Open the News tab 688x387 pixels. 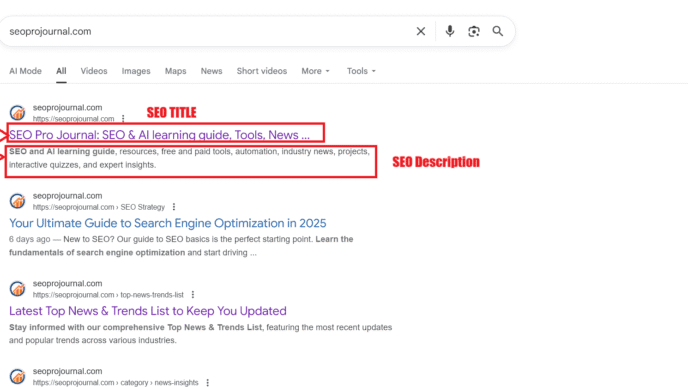(211, 71)
